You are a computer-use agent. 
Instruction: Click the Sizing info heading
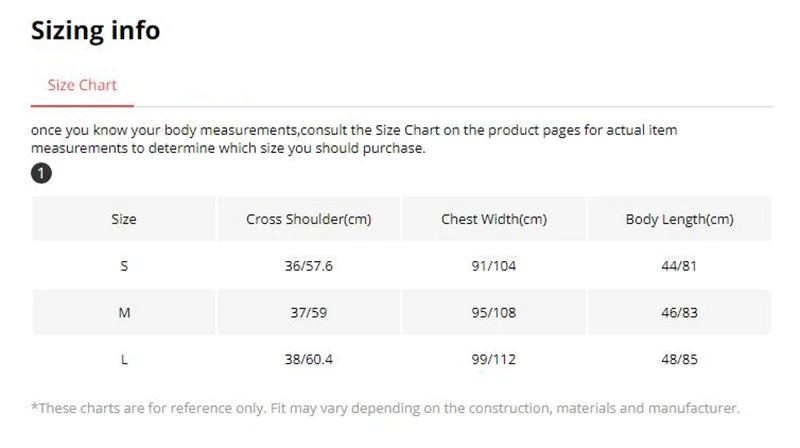click(x=95, y=31)
